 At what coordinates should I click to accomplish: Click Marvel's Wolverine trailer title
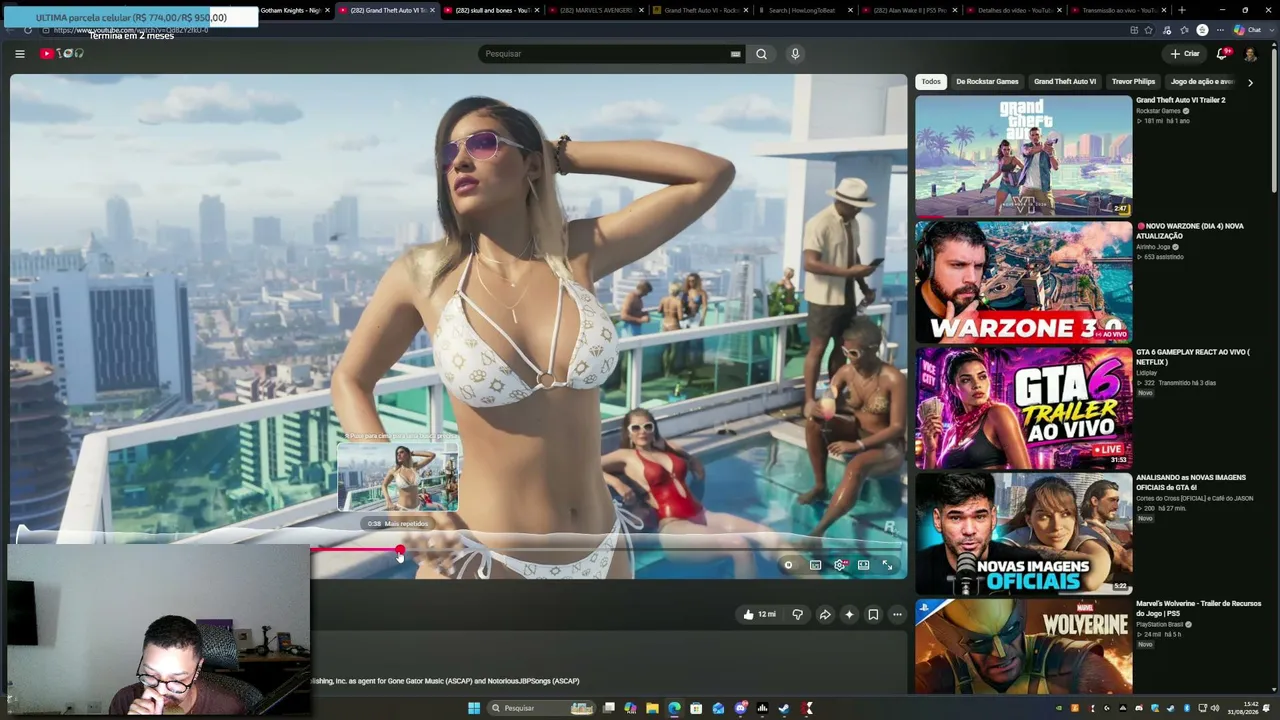pos(1198,609)
